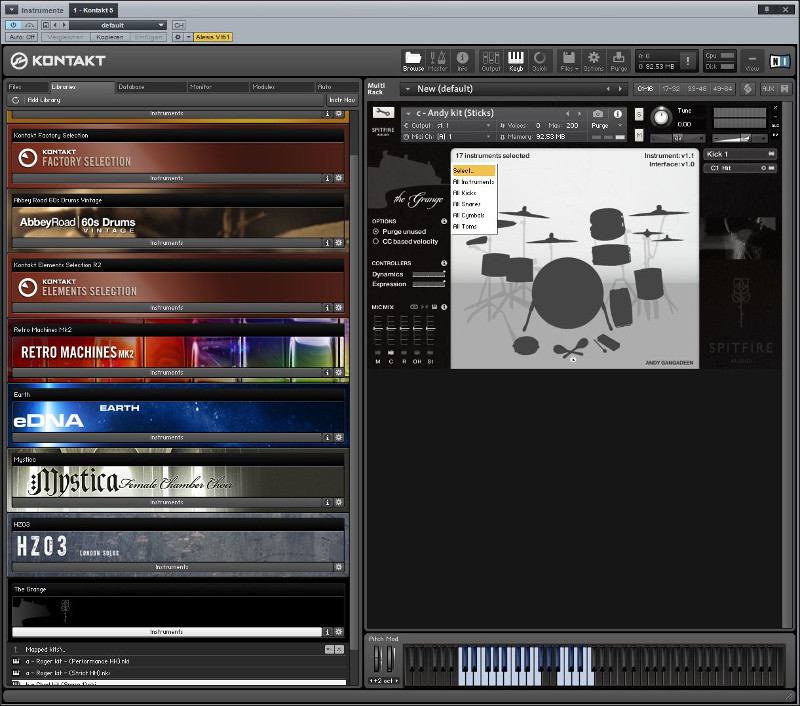Toggle the plugin power button

coord(13,25)
